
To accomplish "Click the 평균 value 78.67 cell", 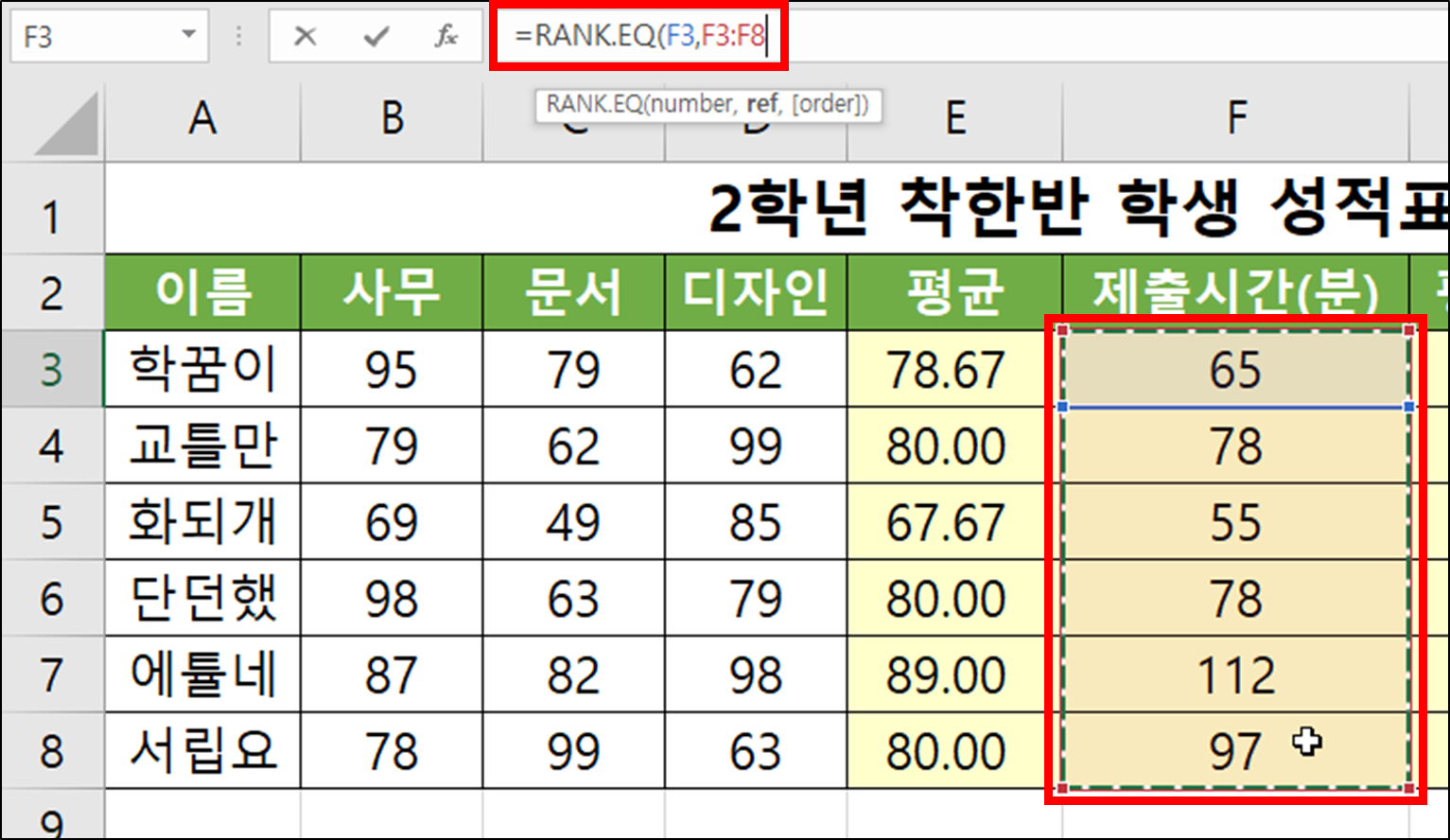I will tap(953, 369).
